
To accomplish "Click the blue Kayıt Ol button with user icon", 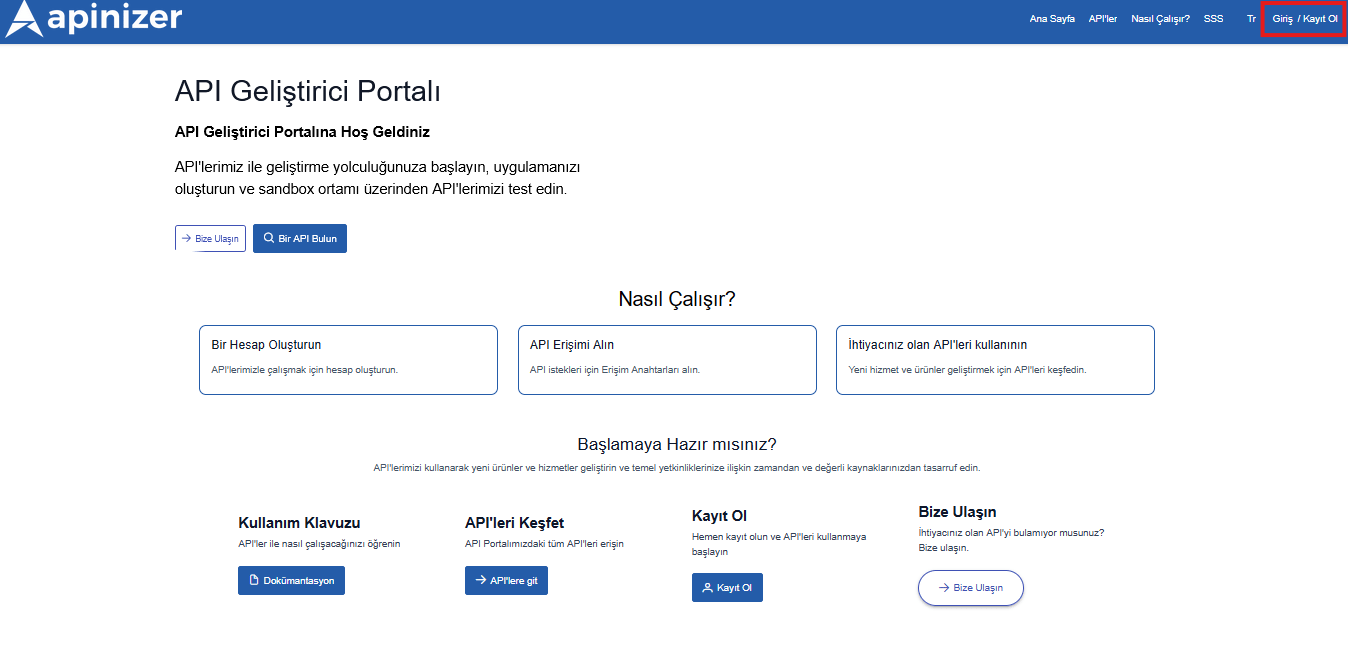I will 727,587.
